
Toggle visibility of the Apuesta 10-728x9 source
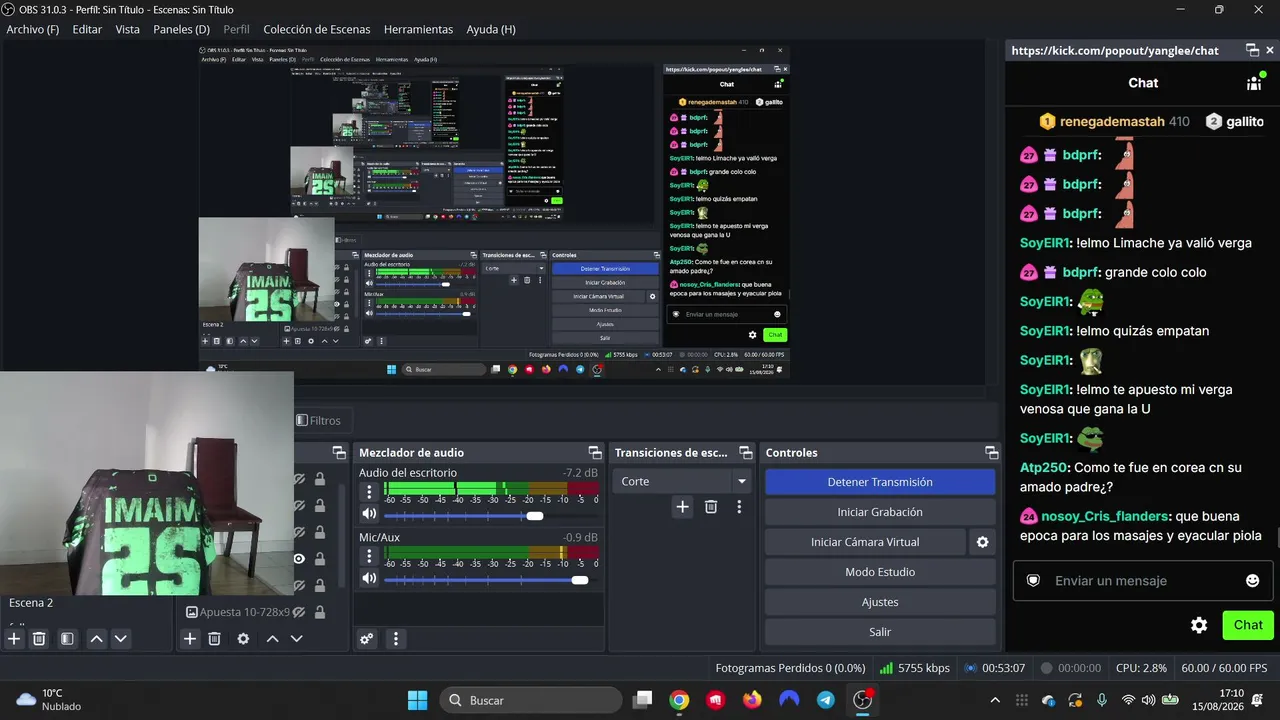click(x=298, y=611)
